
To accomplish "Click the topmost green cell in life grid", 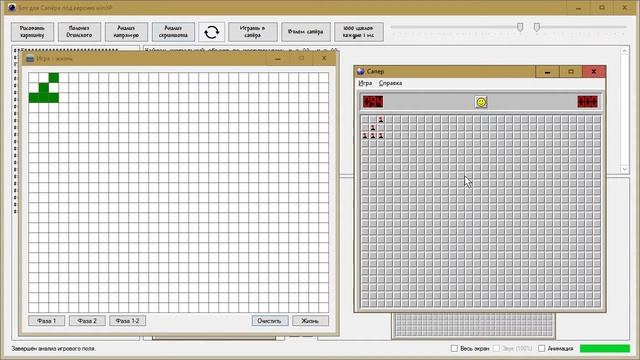I will pyautogui.click(x=54, y=78).
